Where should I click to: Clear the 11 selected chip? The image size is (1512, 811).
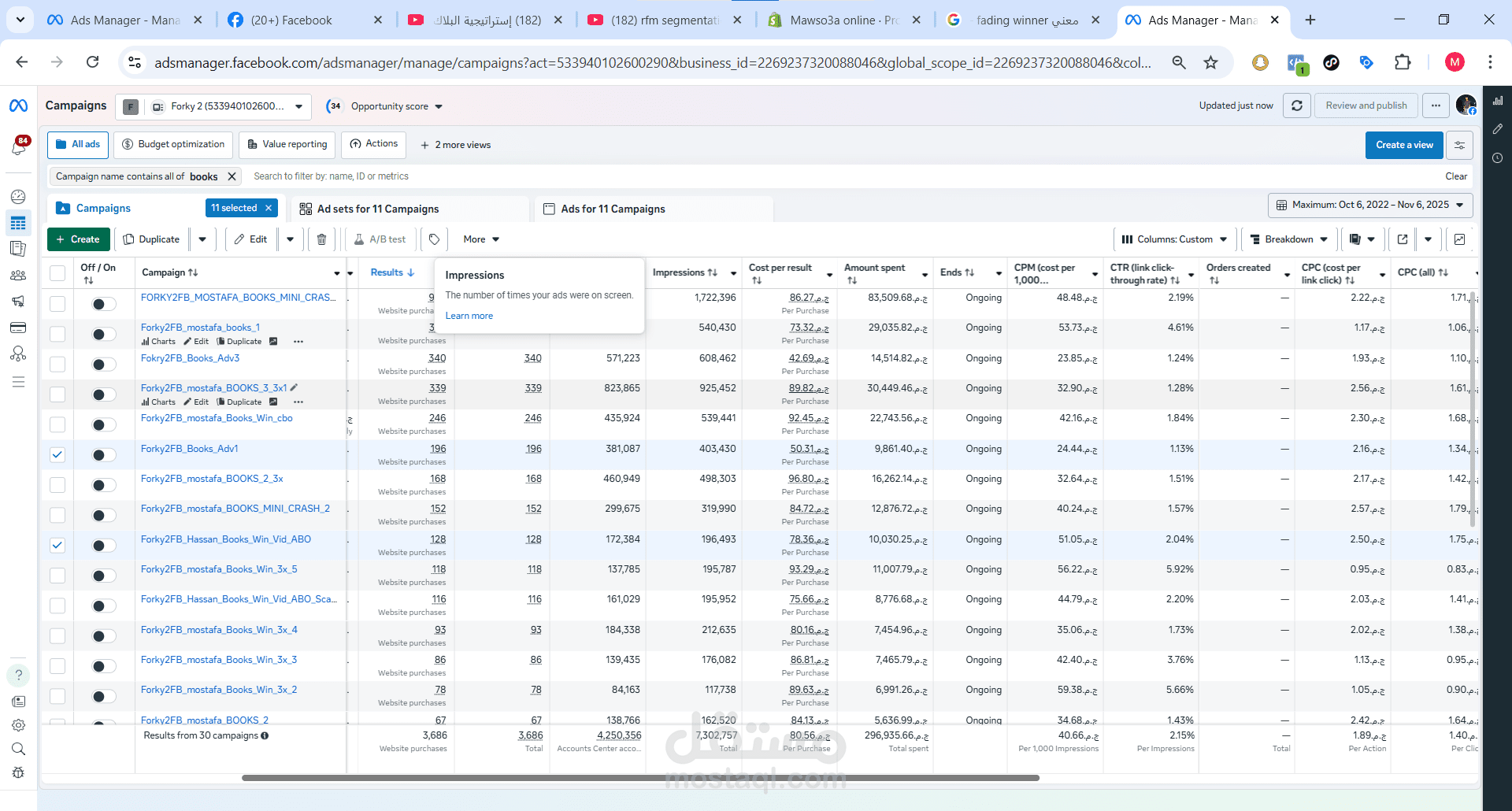(269, 208)
